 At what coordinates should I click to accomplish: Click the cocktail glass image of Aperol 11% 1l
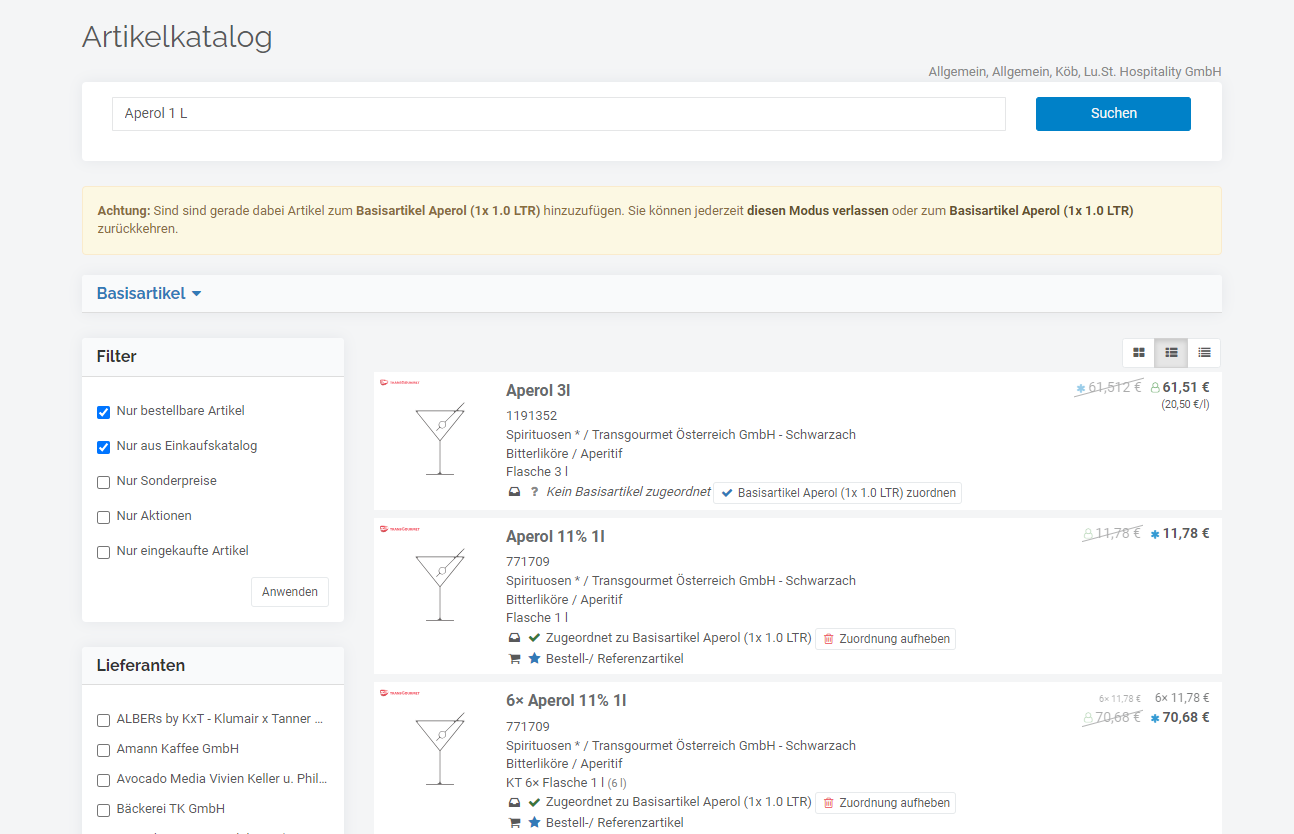[x=440, y=585]
